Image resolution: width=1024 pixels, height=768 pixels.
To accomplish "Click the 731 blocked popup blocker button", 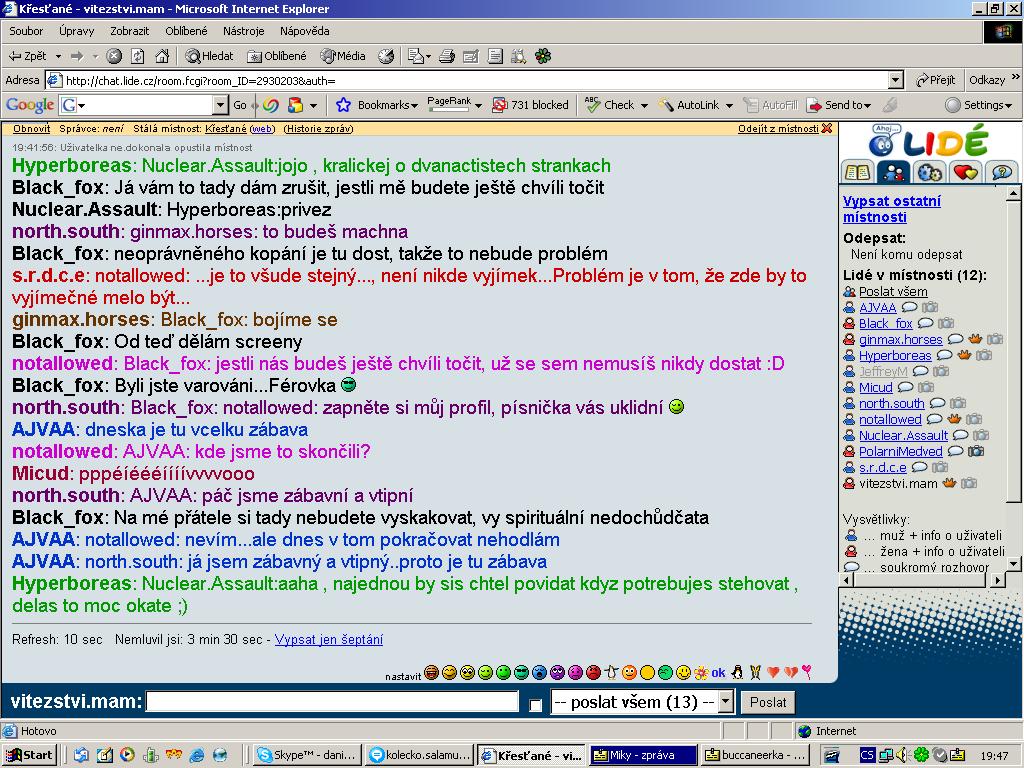I will click(x=530, y=105).
